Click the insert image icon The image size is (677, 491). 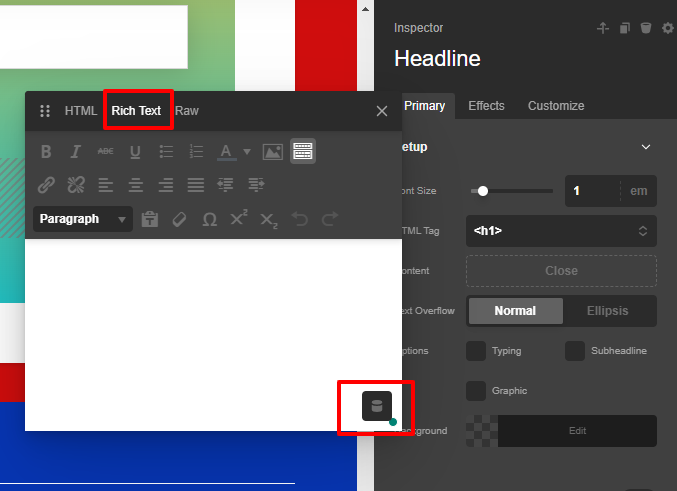point(272,152)
